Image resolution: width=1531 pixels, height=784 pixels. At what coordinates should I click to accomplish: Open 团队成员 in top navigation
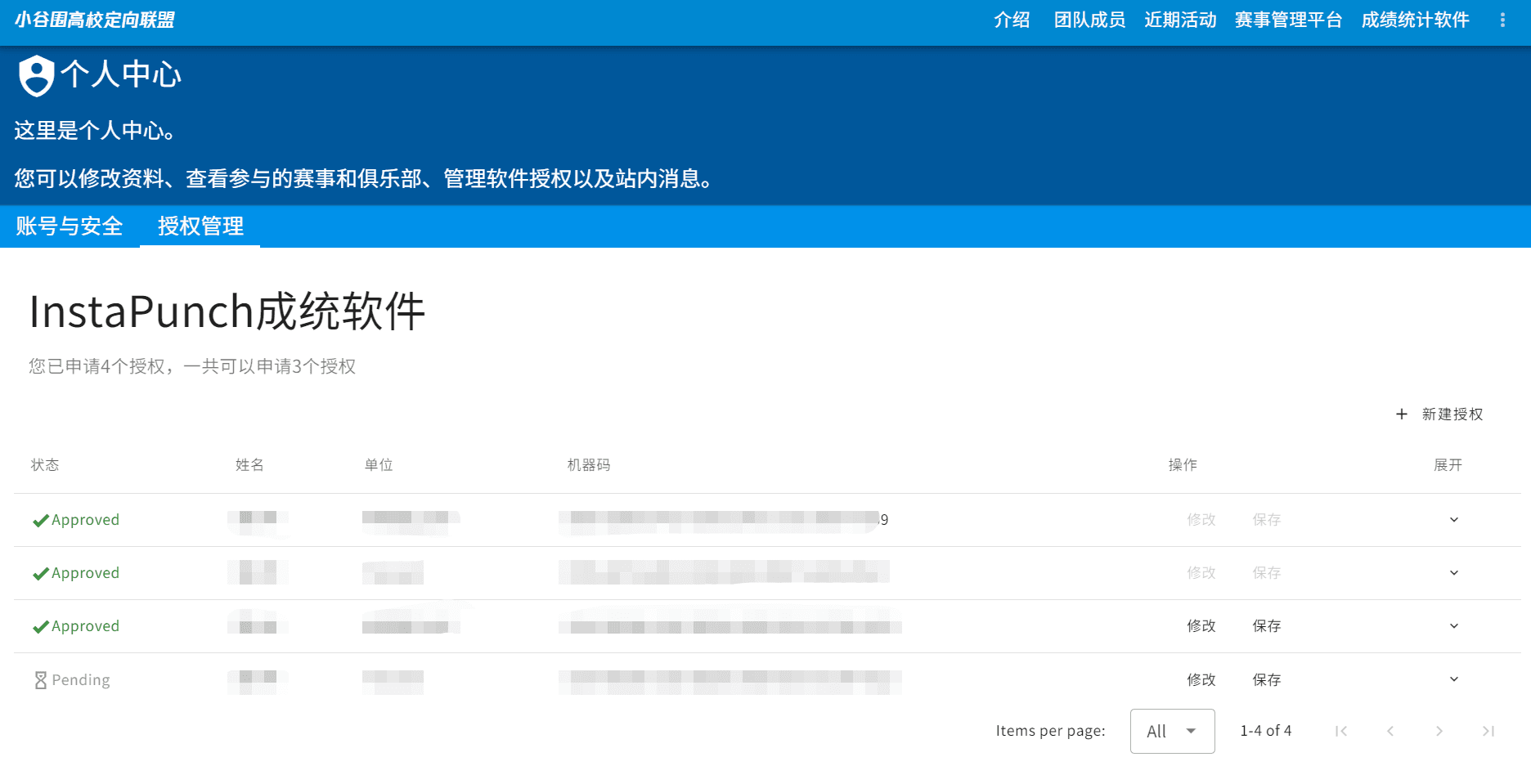[x=1089, y=20]
